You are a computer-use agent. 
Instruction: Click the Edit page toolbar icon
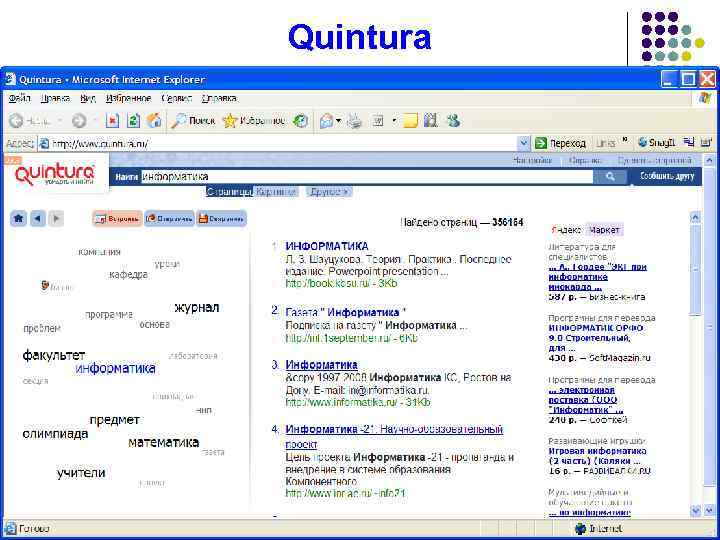[x=378, y=121]
